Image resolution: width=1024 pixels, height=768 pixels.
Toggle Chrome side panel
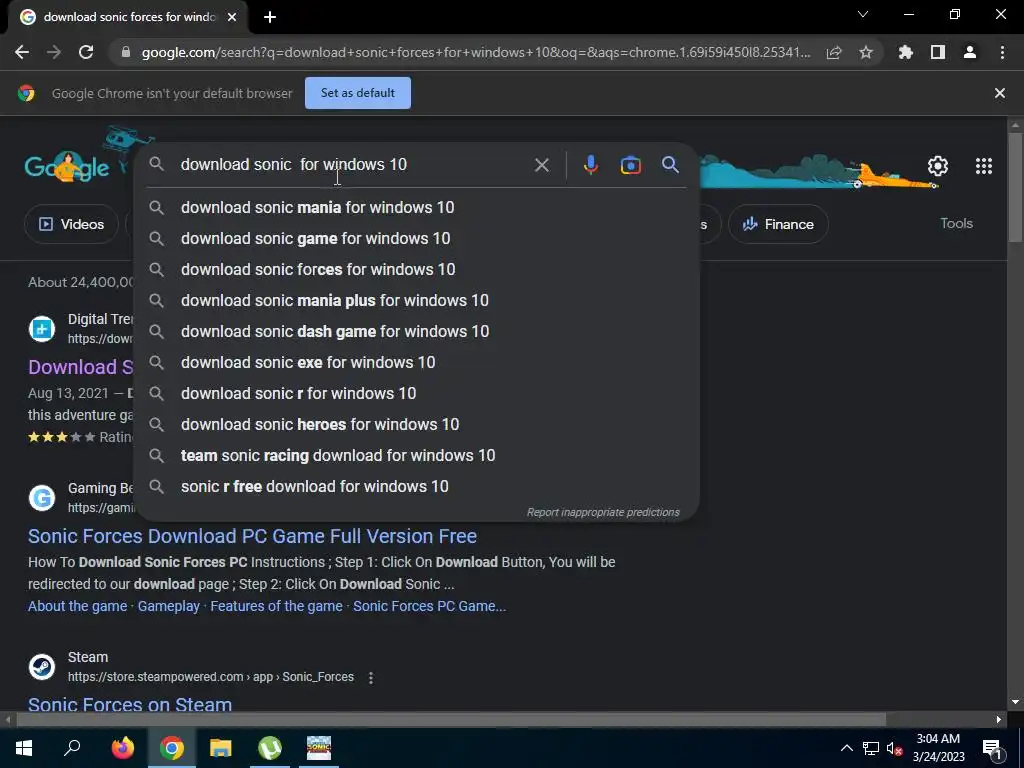coord(938,52)
